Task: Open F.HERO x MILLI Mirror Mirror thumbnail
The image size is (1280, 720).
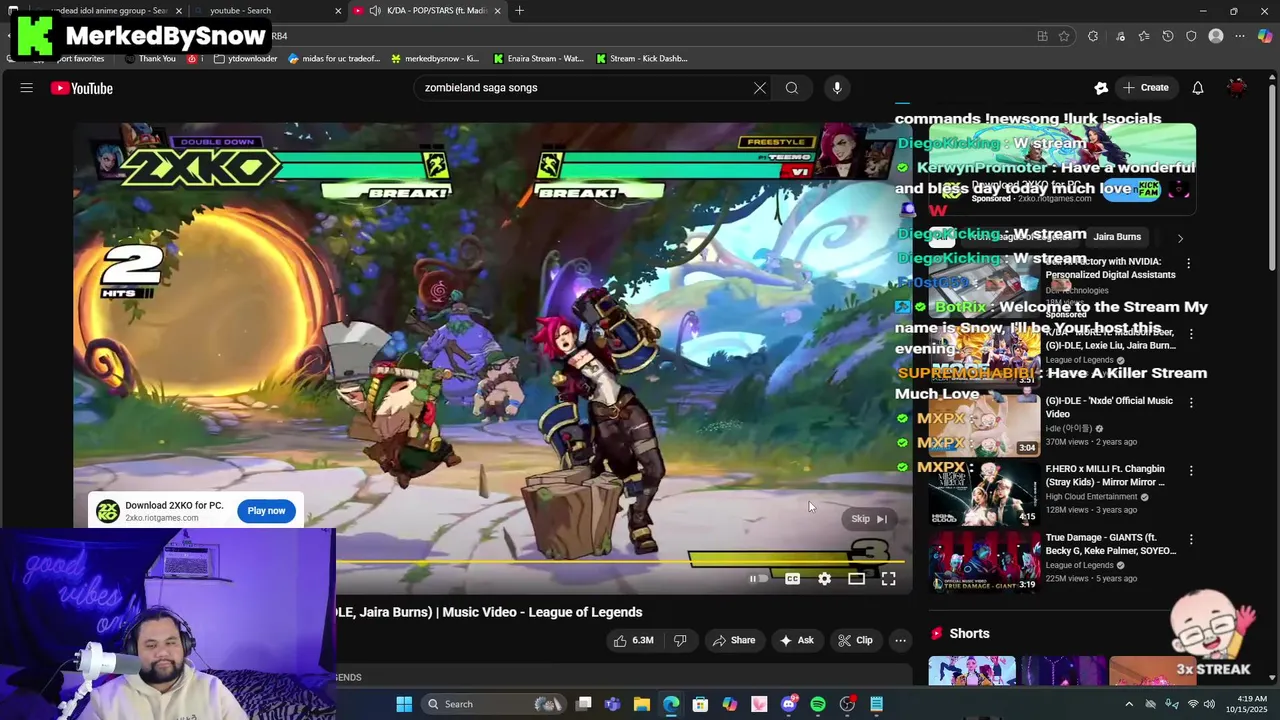Action: (x=985, y=494)
